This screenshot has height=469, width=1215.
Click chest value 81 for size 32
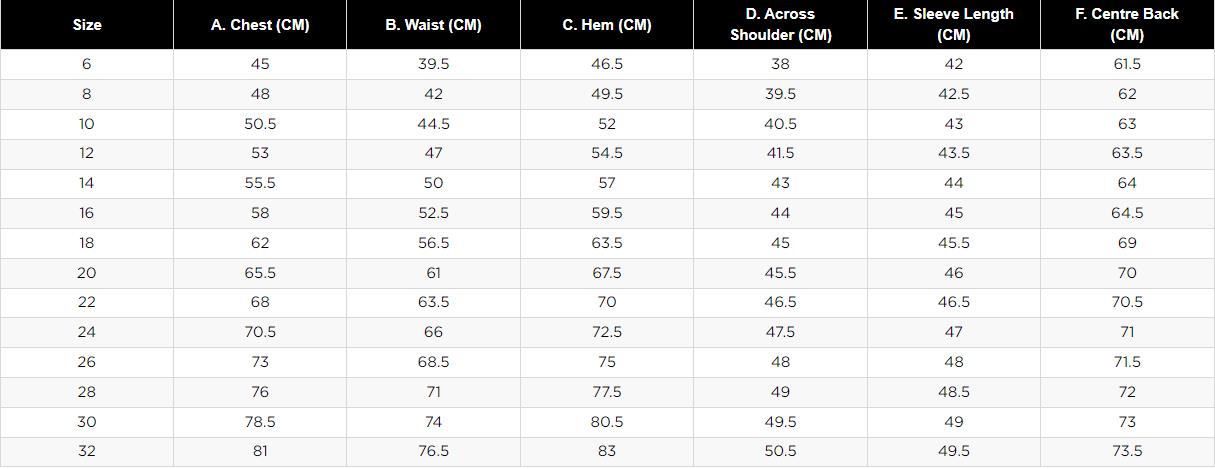[x=260, y=451]
